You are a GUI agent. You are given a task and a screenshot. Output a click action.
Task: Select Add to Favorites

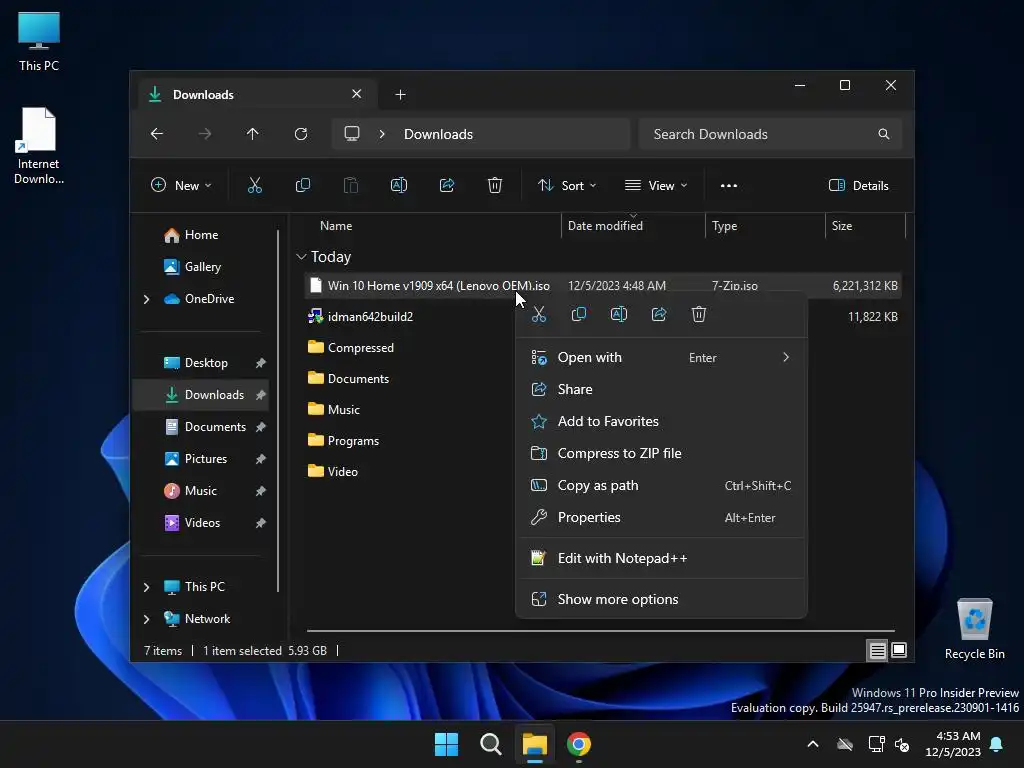[x=661, y=421]
